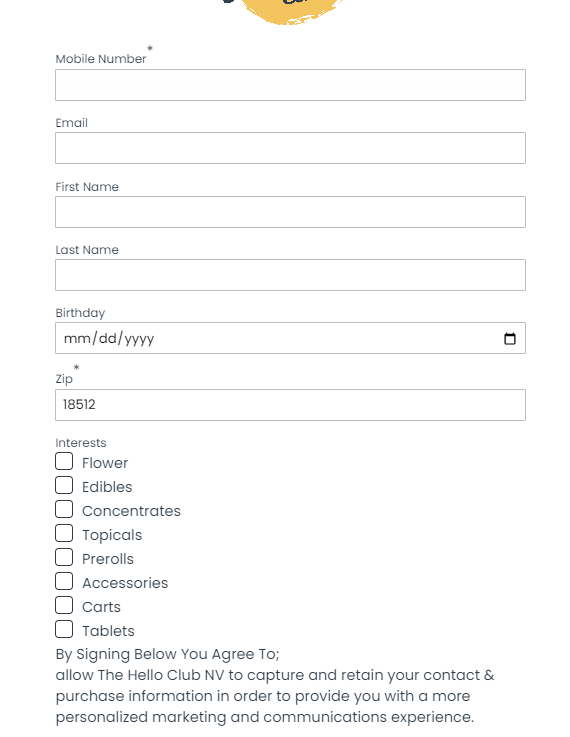Enable the Topicals interest option
Viewport: 570px width, 737px height.
coord(64,533)
